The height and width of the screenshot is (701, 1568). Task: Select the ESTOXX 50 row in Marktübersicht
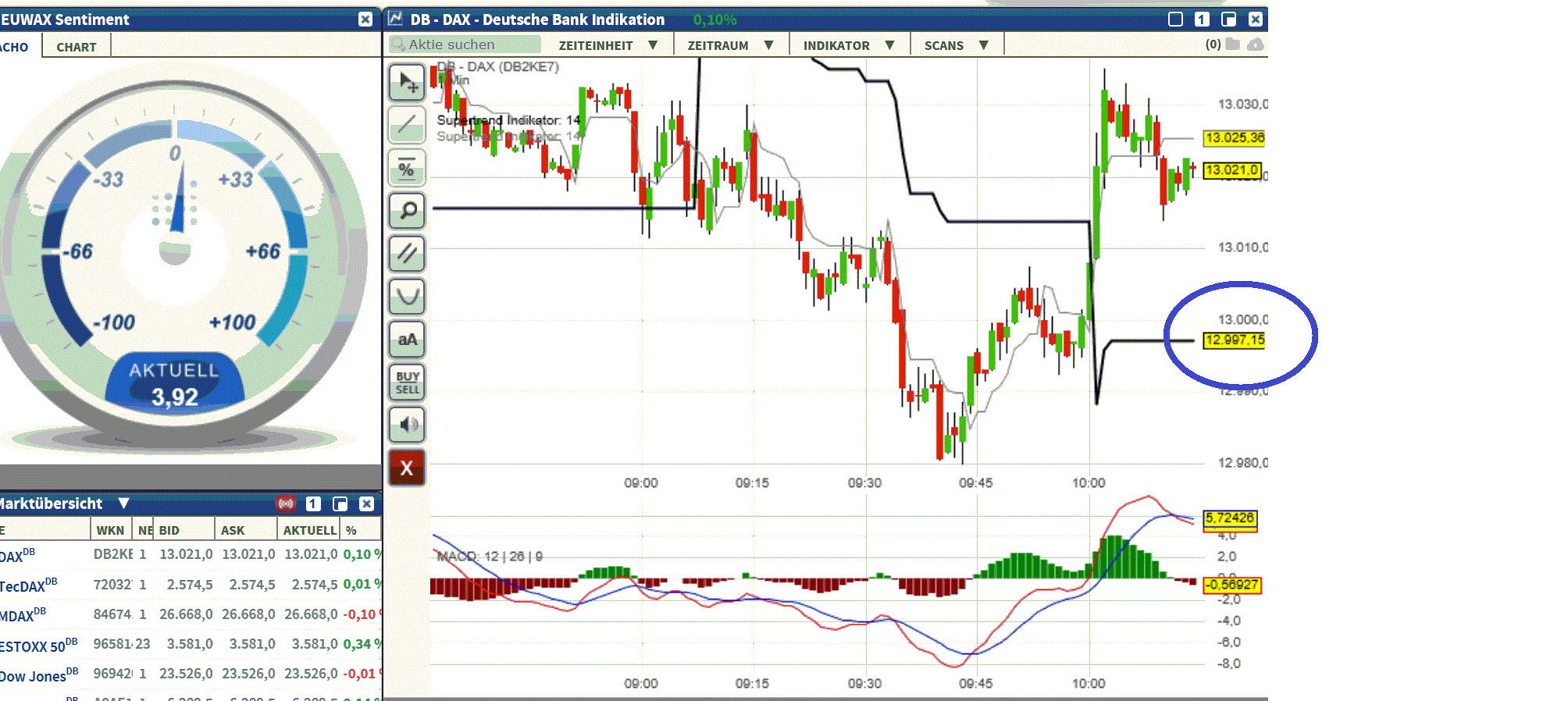point(191,644)
